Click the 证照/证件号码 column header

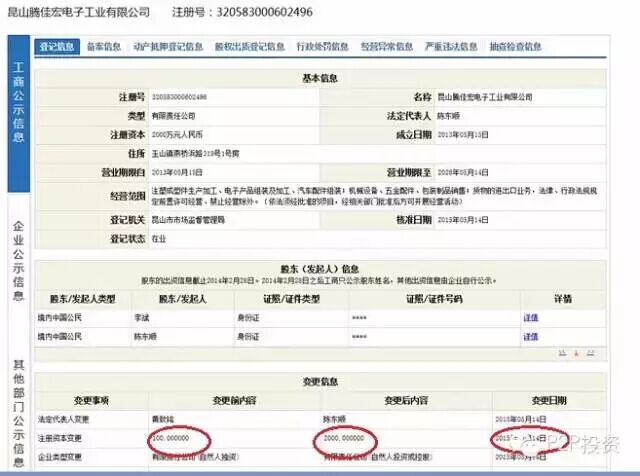tap(434, 299)
